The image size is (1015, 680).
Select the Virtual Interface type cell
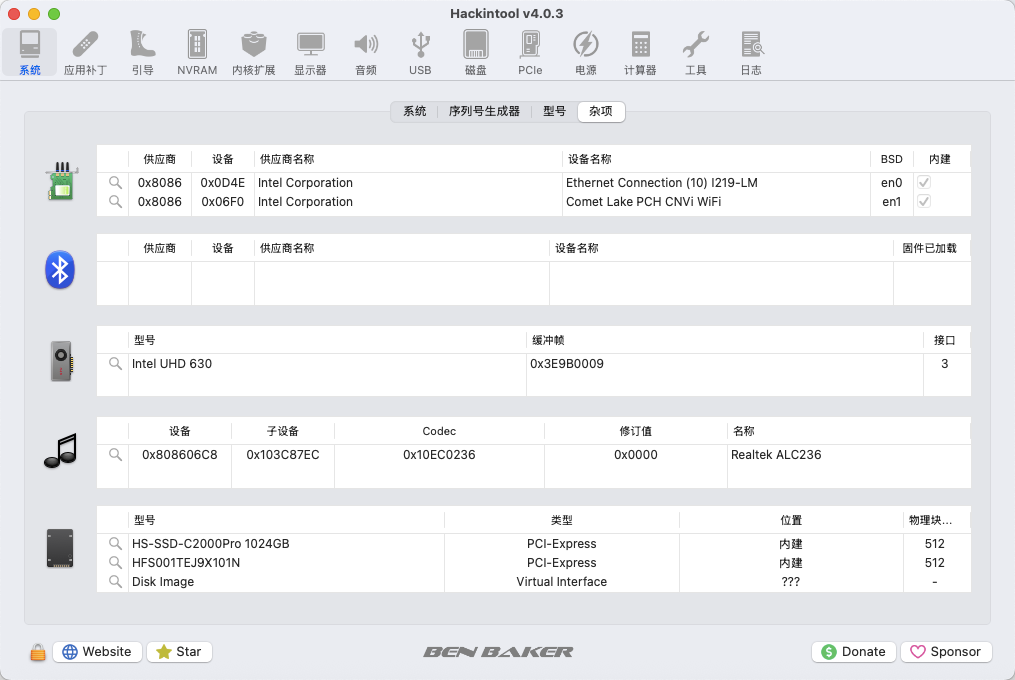pyautogui.click(x=561, y=582)
